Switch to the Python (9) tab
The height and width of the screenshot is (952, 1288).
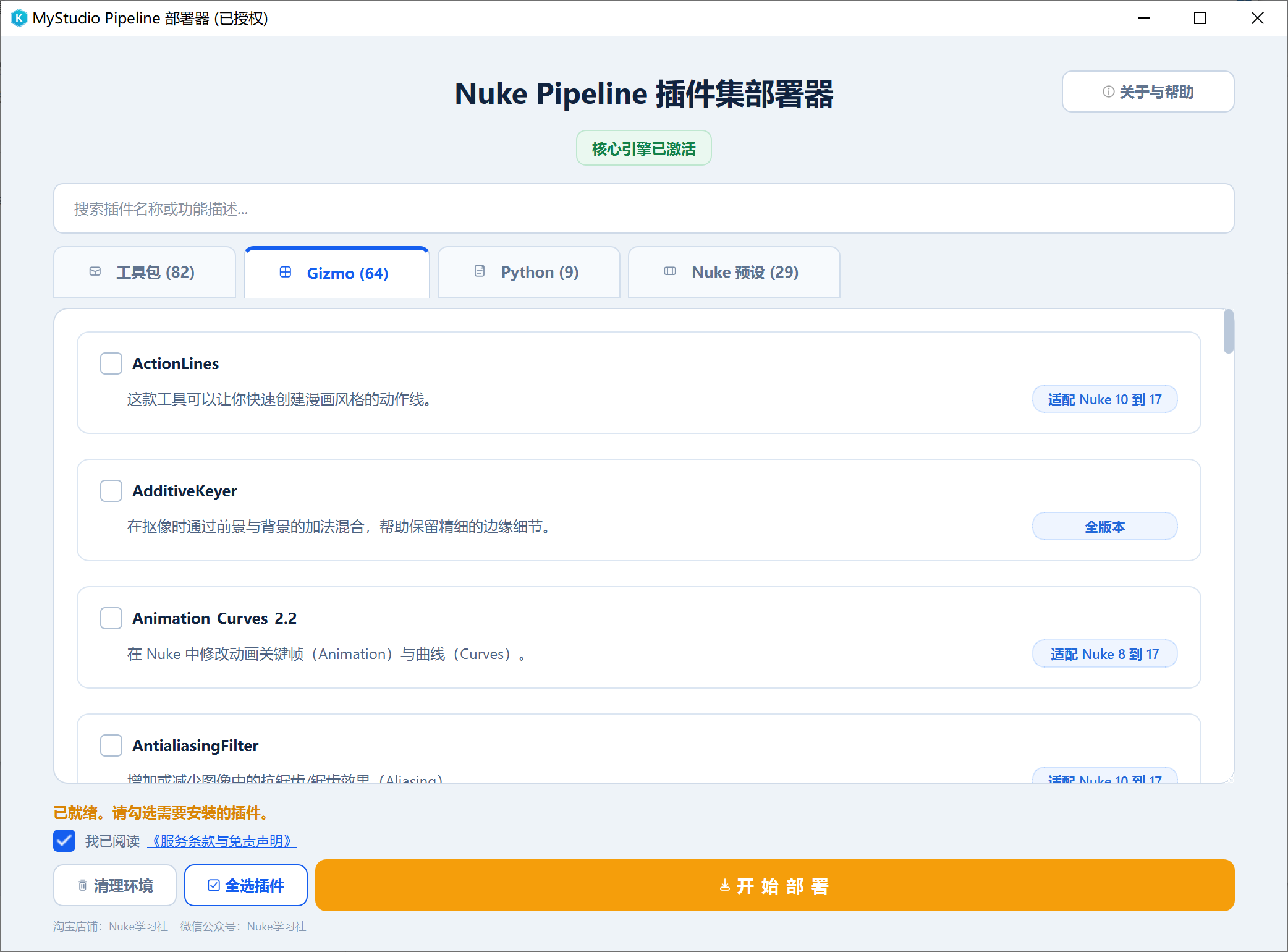tap(529, 272)
